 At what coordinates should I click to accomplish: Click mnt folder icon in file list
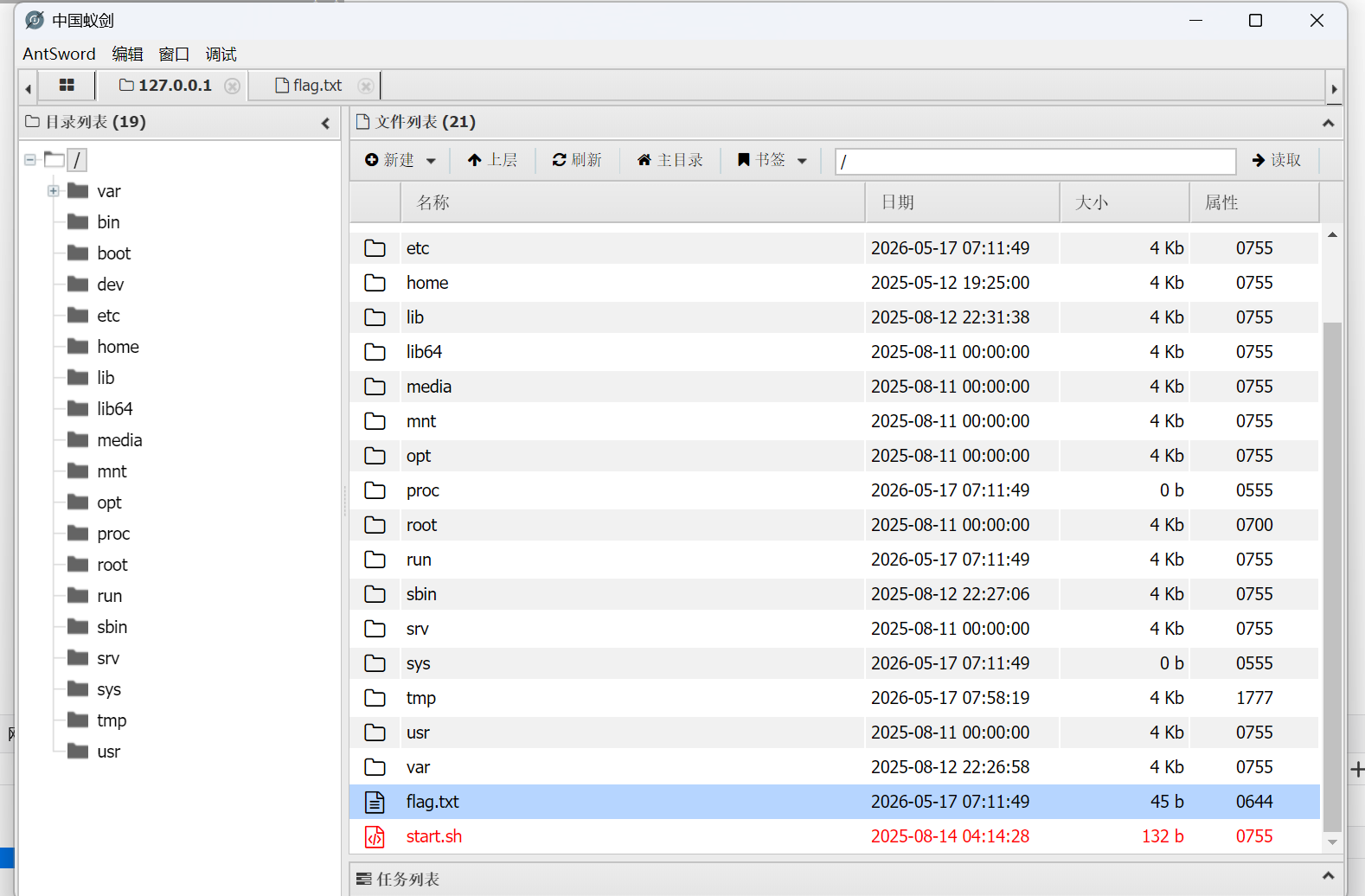coord(375,421)
